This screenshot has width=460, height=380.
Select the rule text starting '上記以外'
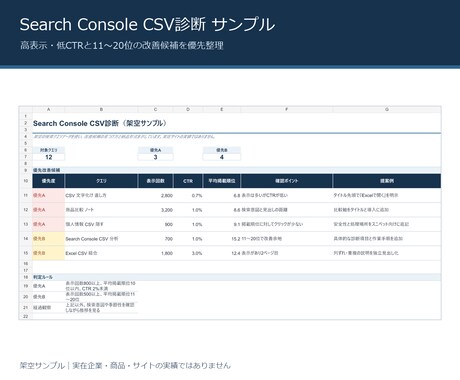[x=101, y=307]
